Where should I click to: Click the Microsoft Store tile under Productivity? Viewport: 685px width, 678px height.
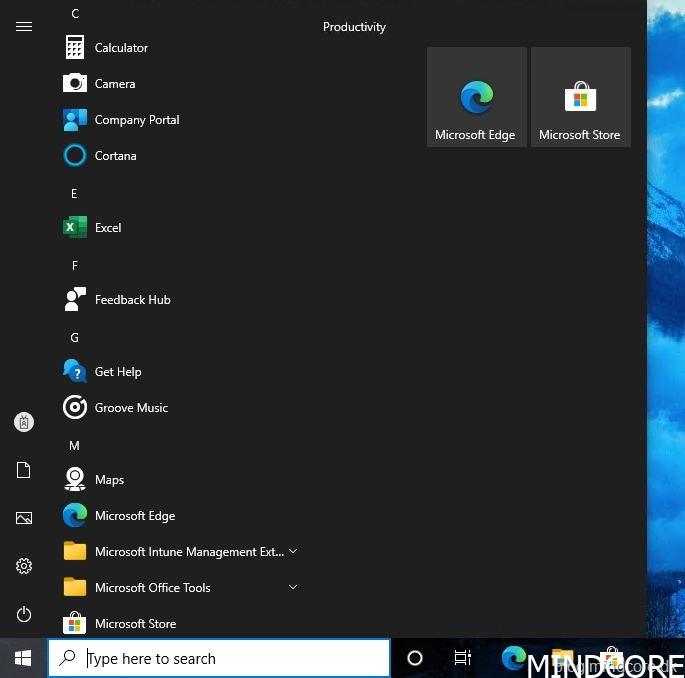pyautogui.click(x=580, y=98)
